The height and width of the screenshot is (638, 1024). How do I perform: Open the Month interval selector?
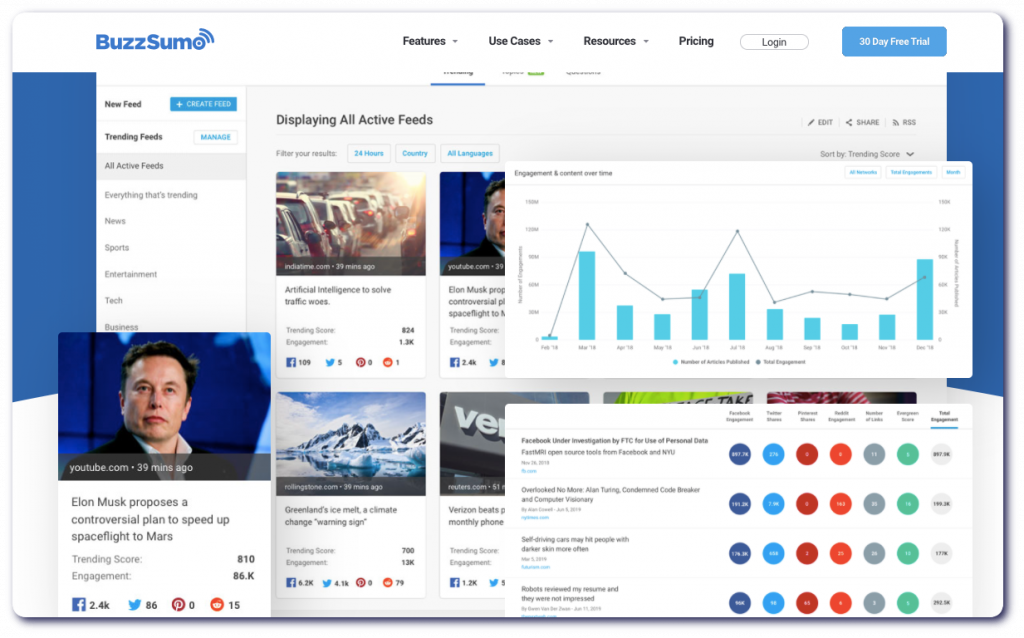[x=953, y=172]
